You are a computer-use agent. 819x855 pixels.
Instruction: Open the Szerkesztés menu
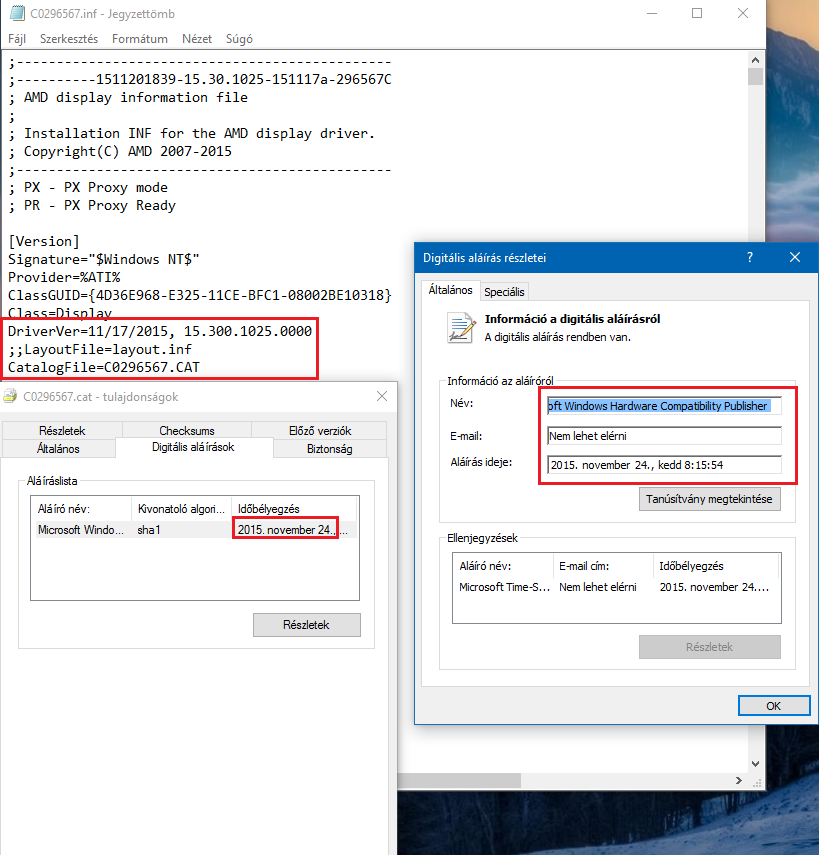tap(69, 39)
